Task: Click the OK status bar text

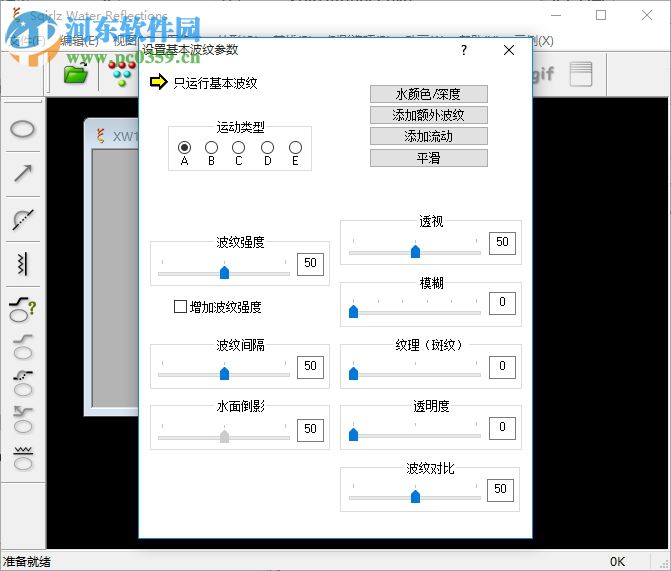Action: (x=617, y=562)
